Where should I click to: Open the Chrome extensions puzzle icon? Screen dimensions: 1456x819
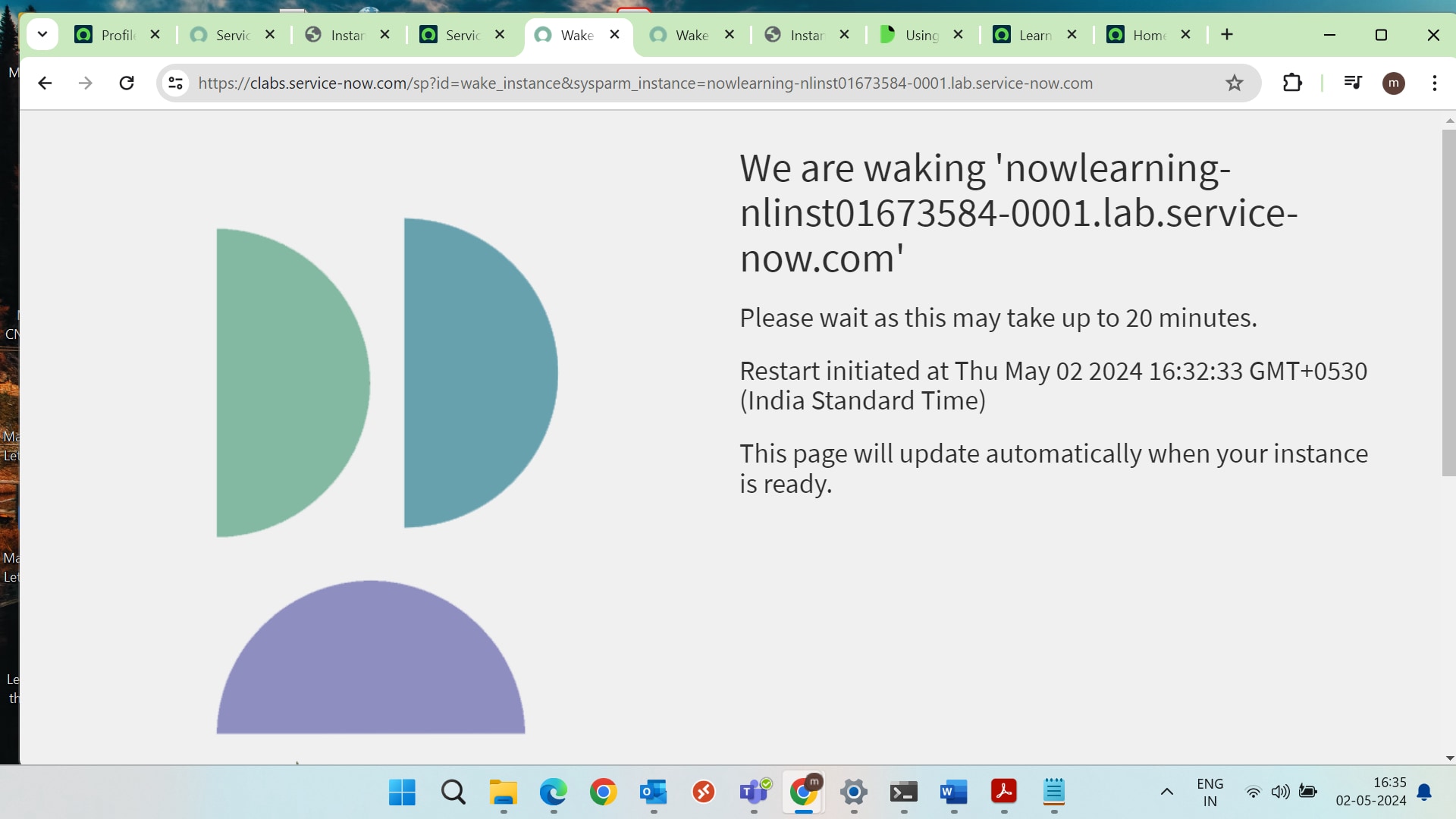click(1292, 83)
